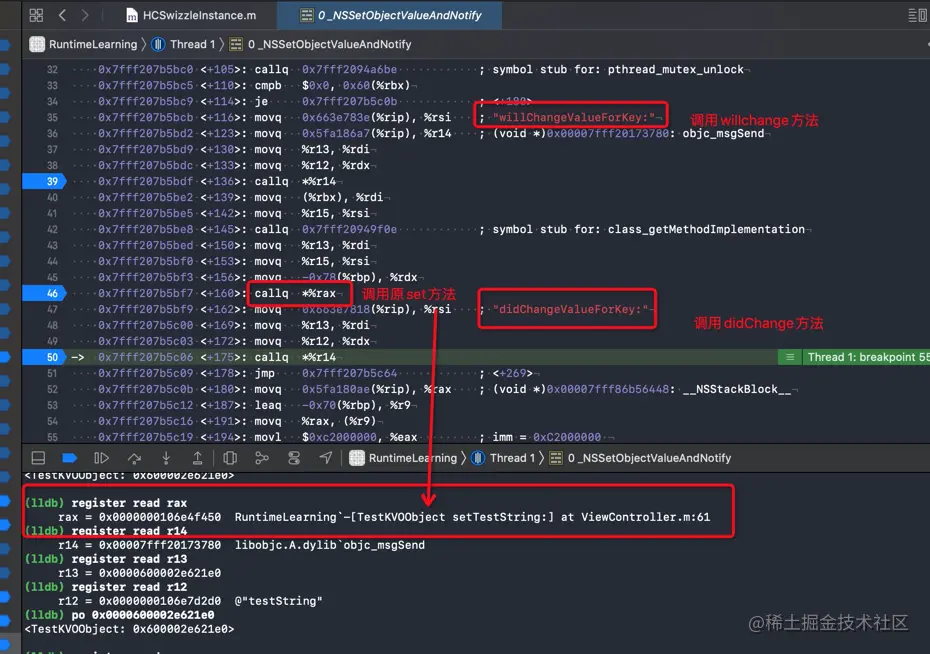Click 'register read r13' command in console
The image size is (930, 654).
pos(129,559)
